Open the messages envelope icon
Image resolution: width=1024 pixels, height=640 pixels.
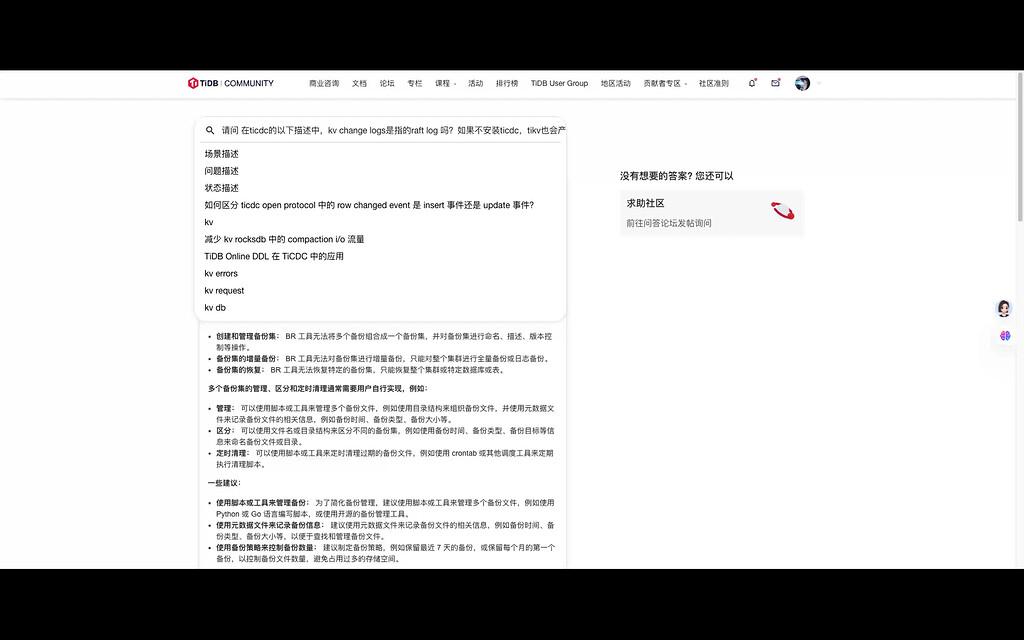(x=775, y=83)
